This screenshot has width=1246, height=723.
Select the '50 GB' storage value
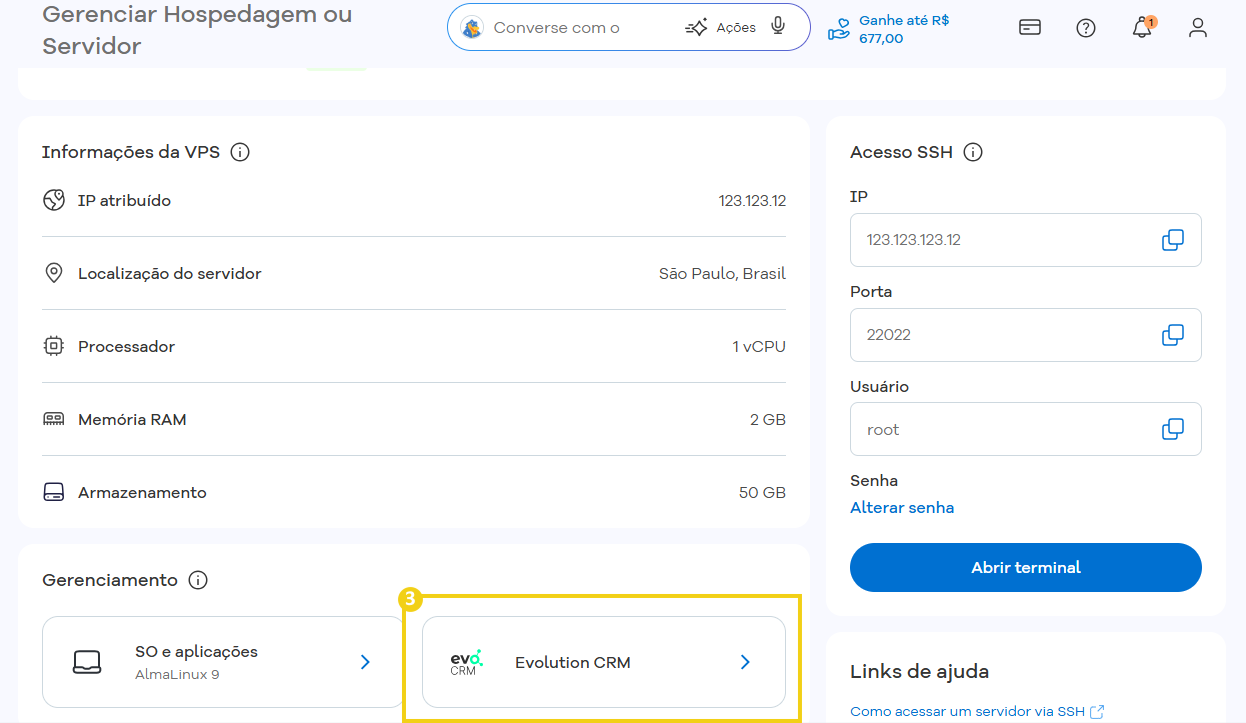763,492
